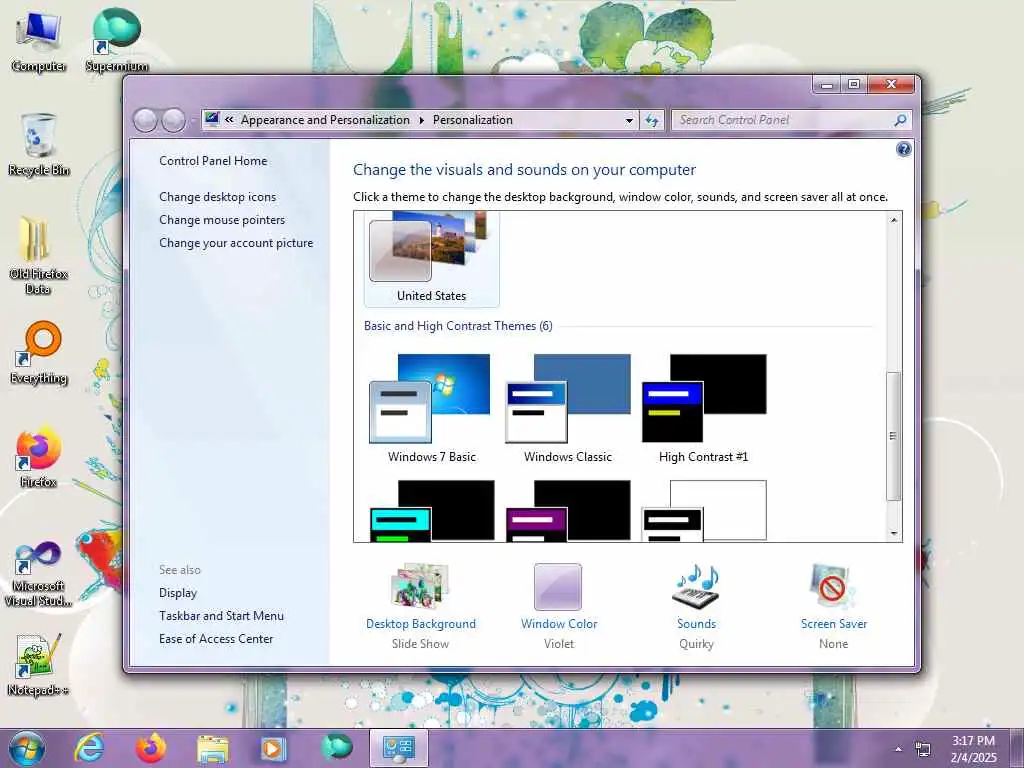1024x768 pixels.
Task: Open the Display link
Action: pyautogui.click(x=178, y=593)
